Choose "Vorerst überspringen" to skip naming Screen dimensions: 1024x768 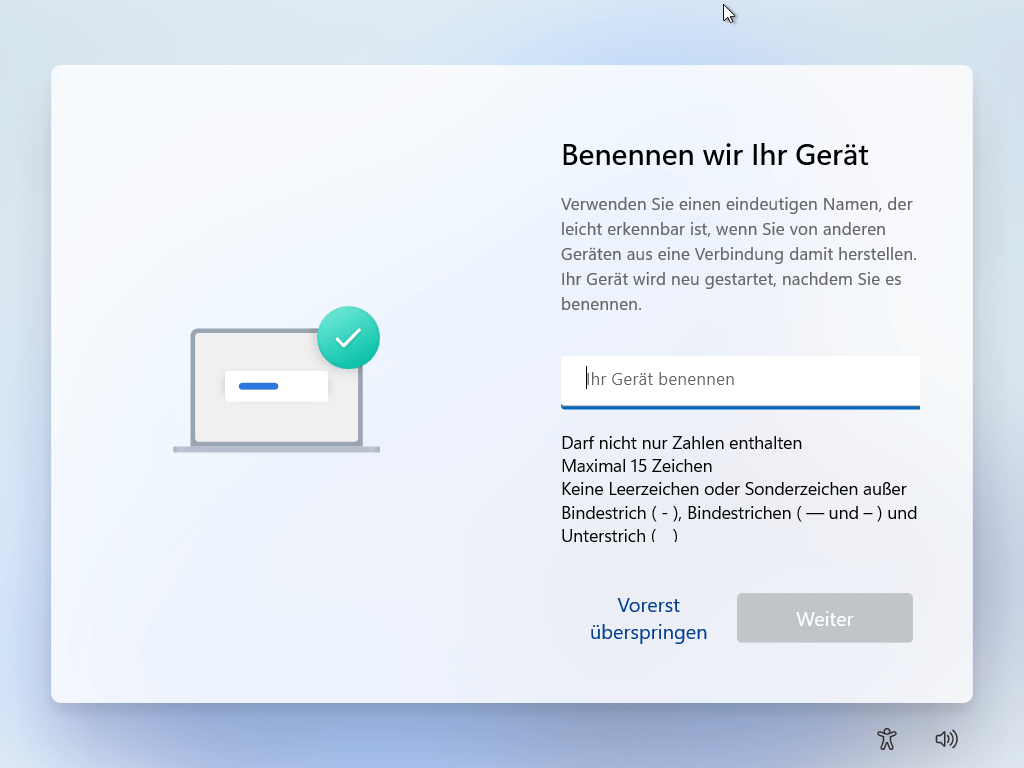coord(648,619)
